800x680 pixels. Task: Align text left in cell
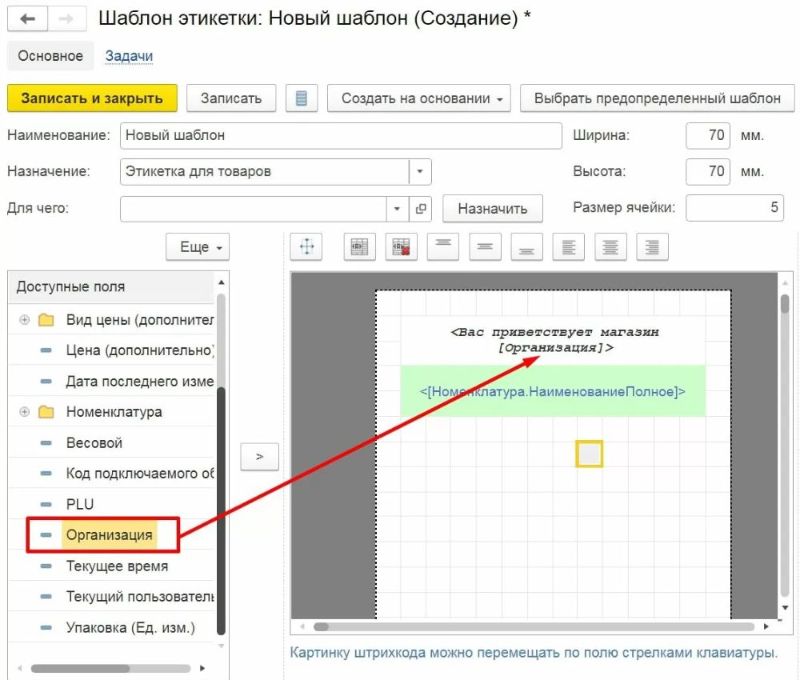point(568,247)
